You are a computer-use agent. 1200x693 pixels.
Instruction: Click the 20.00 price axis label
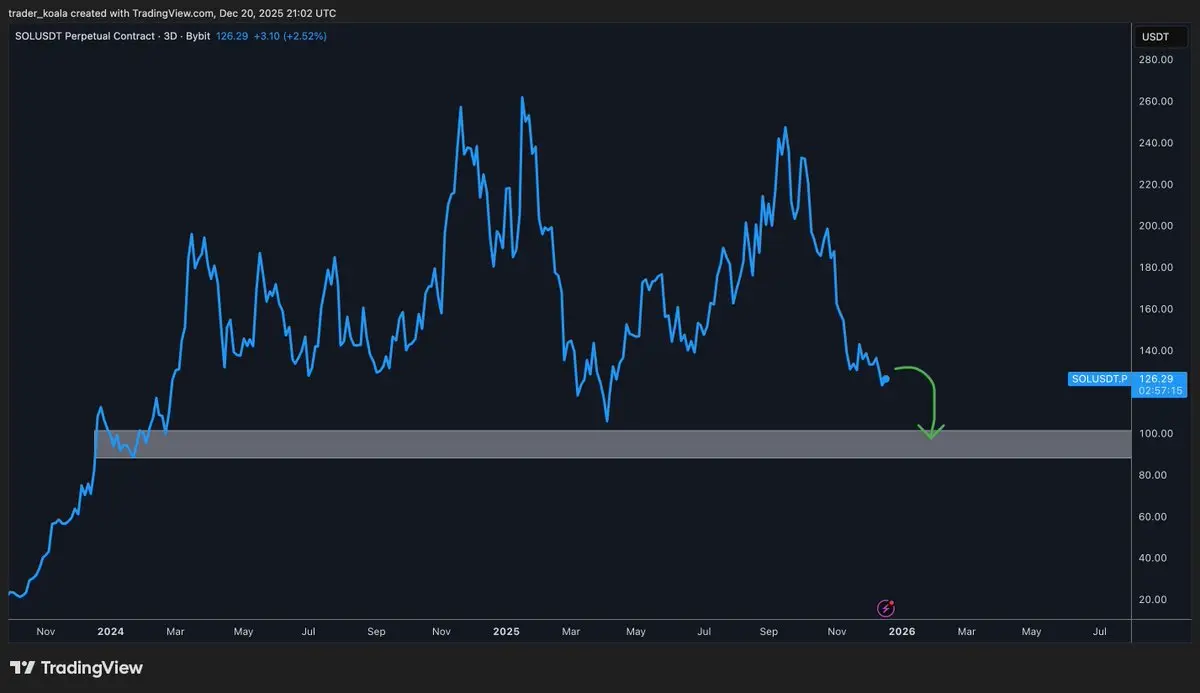[x=1152, y=600]
